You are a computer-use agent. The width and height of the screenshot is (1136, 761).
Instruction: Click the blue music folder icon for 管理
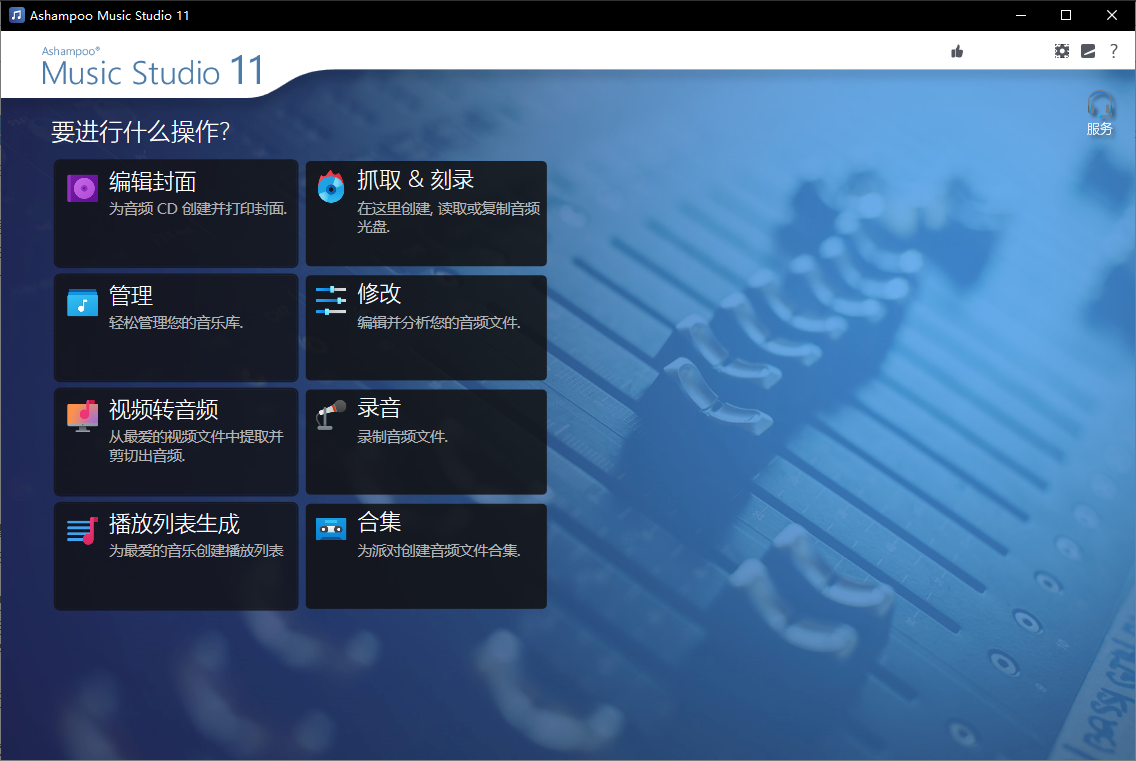82,302
